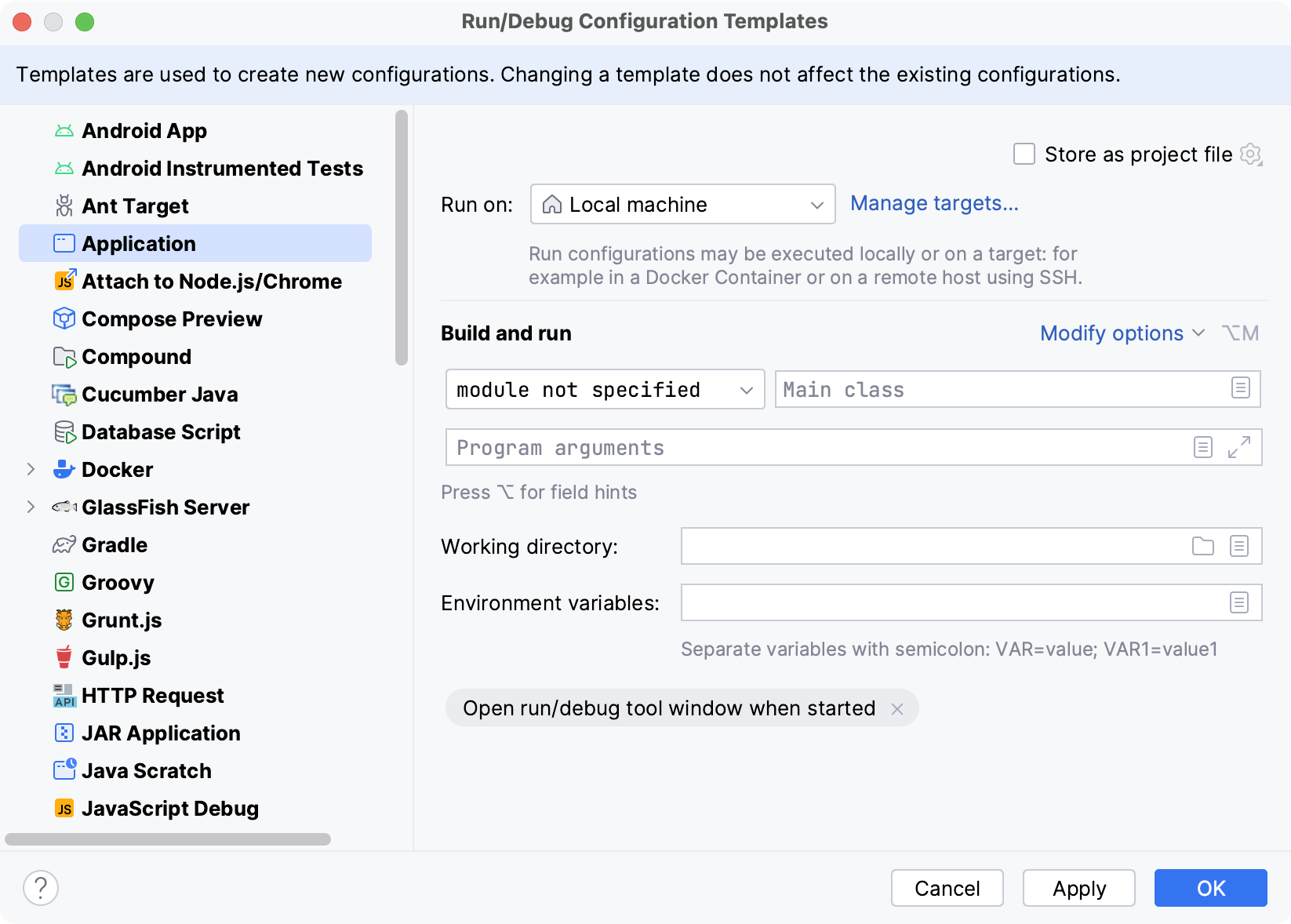Click the Android Instrumented Tests icon
Screen dimensions: 1291x924
click(64, 169)
